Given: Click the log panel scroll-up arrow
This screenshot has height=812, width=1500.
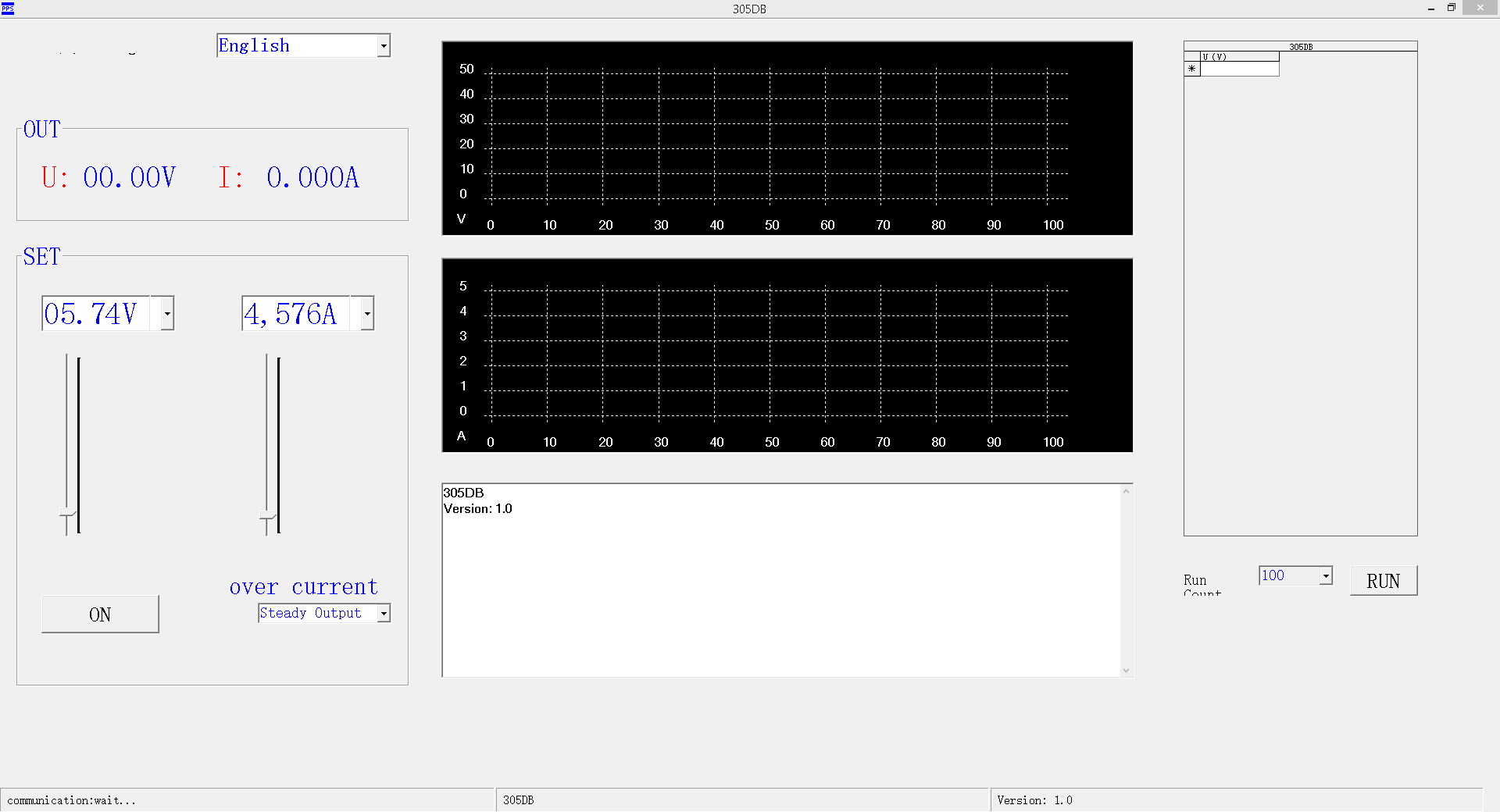Looking at the screenshot, I should coord(1125,490).
